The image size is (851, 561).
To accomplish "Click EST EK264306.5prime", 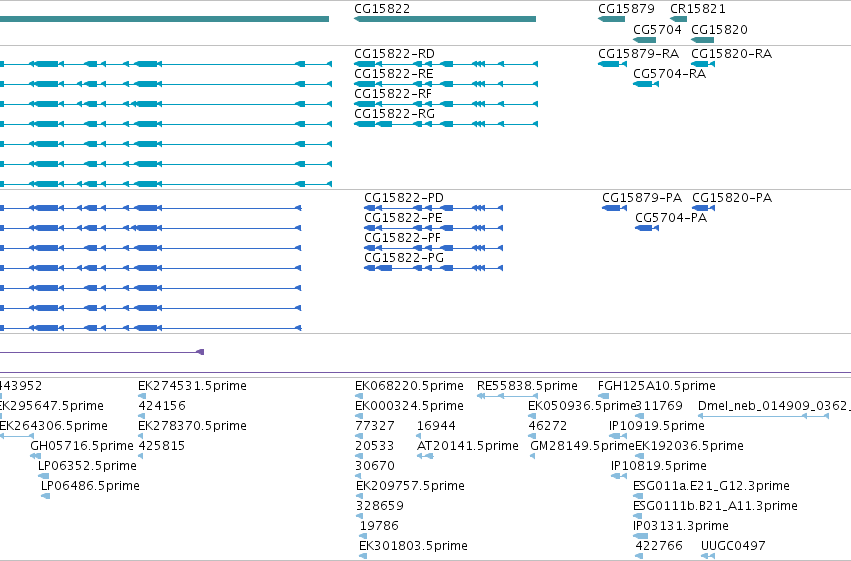I will pos(54,426).
